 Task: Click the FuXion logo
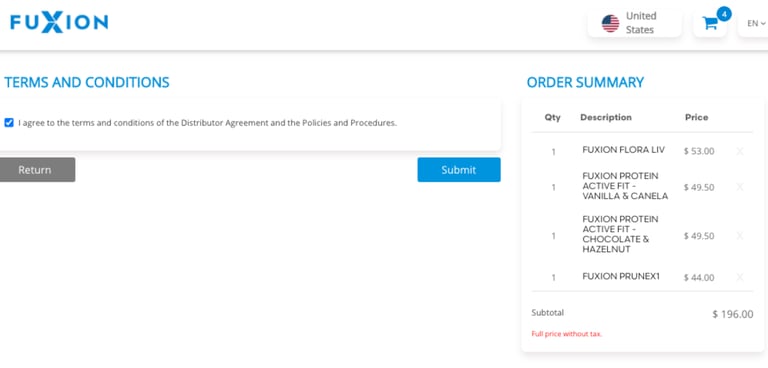(59, 23)
